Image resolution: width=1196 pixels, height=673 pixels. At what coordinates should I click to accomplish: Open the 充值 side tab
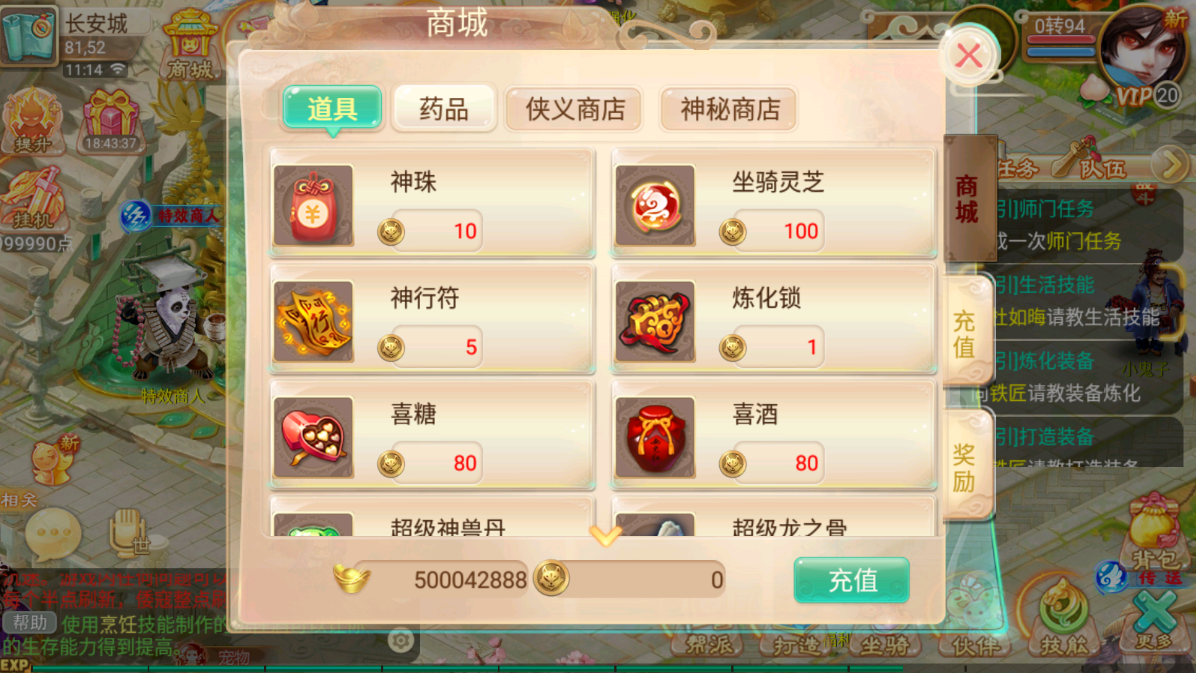tap(966, 333)
